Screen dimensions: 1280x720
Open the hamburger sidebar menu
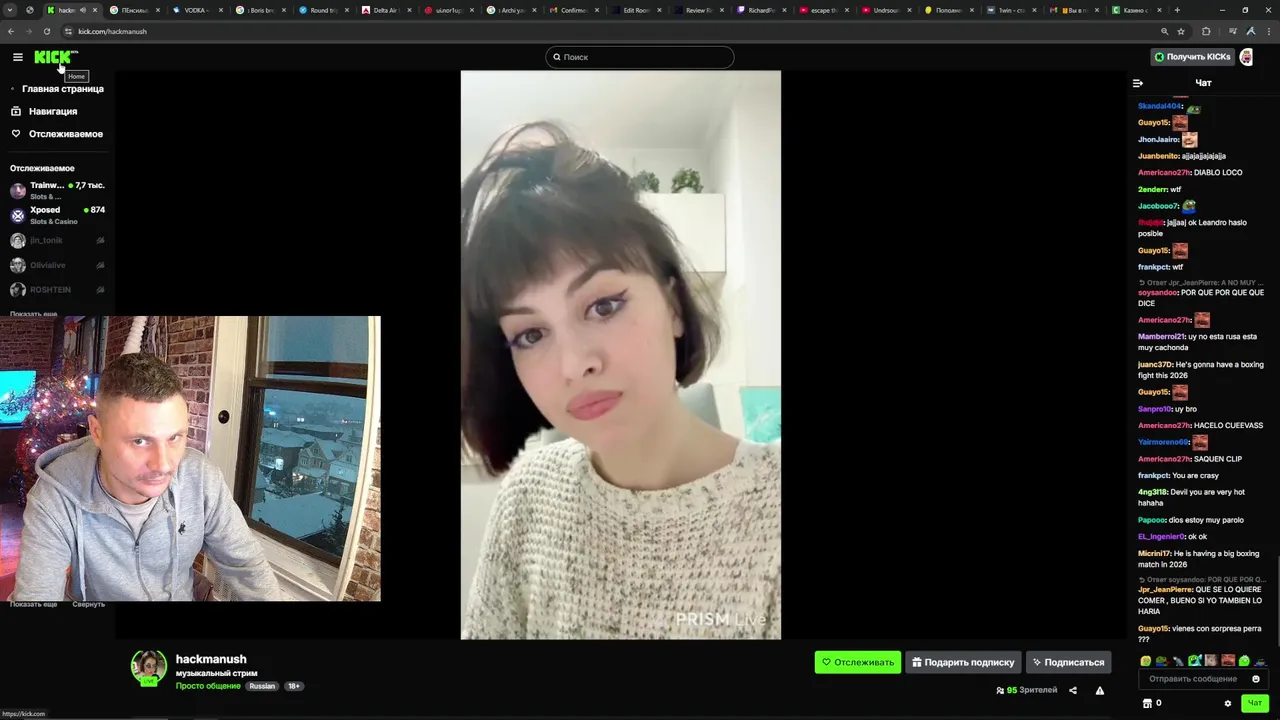pos(17,57)
